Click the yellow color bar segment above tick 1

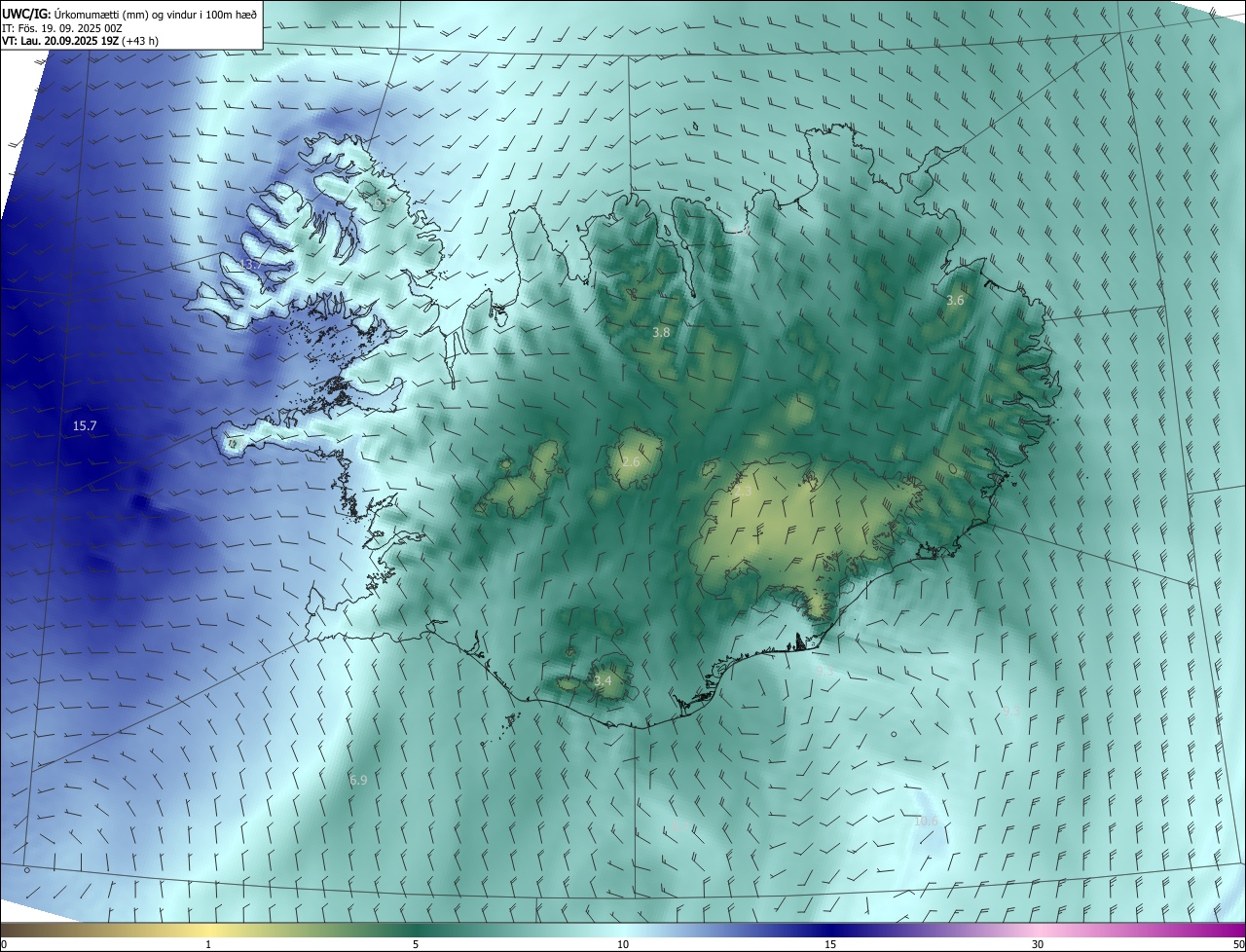click(208, 930)
